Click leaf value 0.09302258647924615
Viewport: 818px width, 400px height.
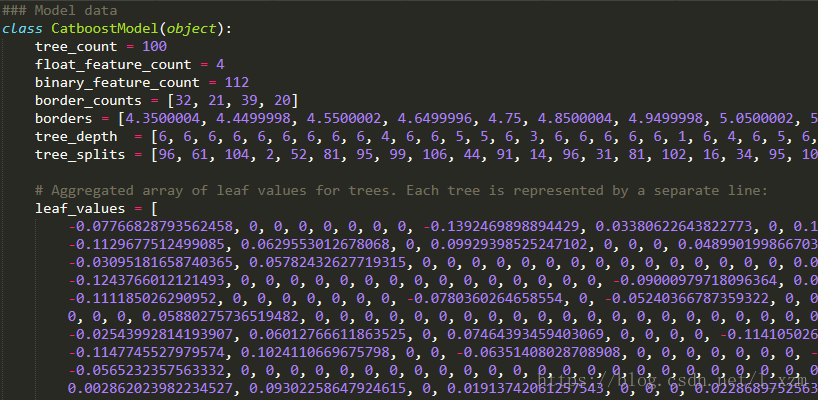328,389
